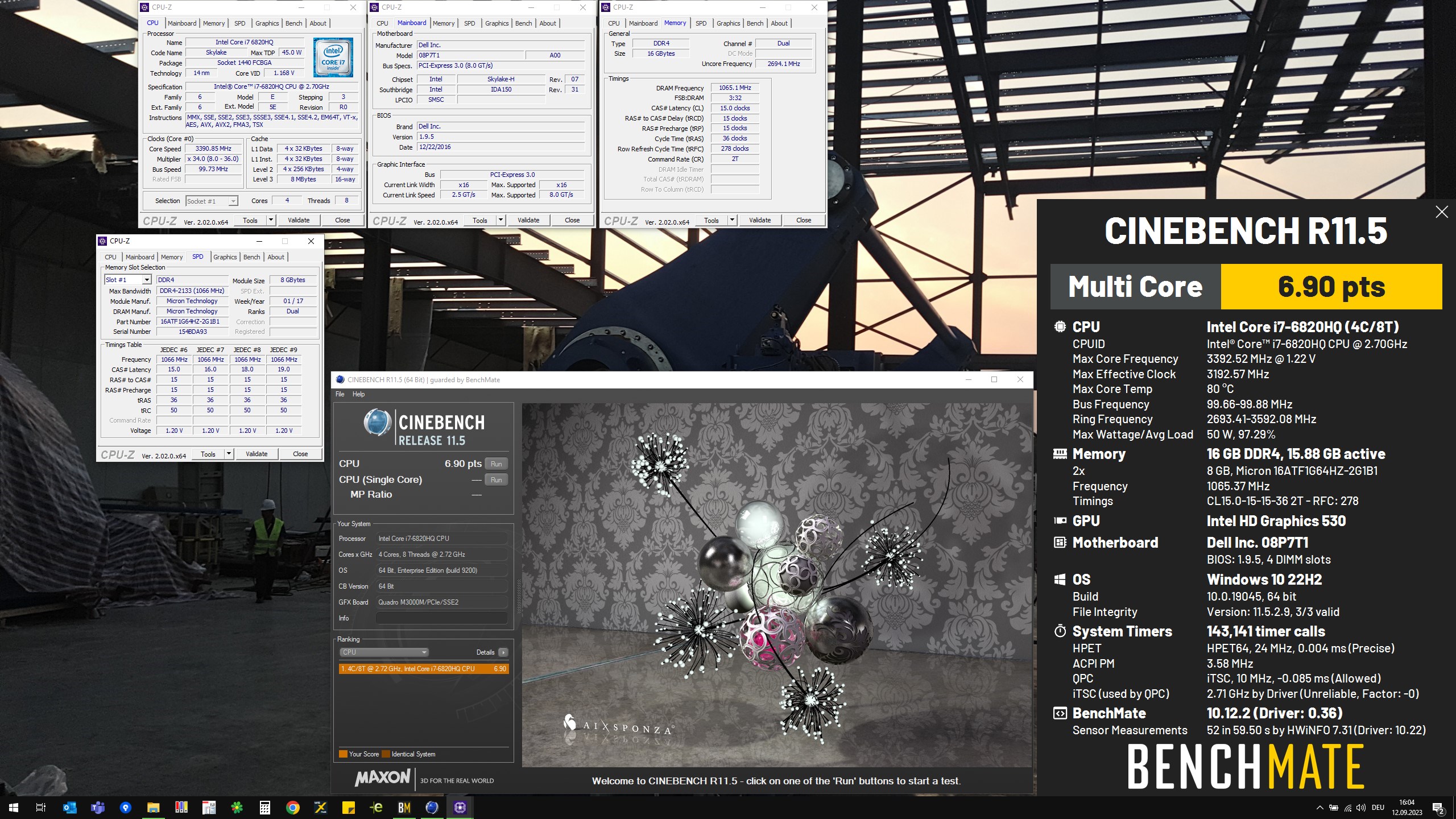Select the 4C/8T i7-6820HQ ranking entry
Viewport: 1456px width, 819px height.
pyautogui.click(x=423, y=669)
